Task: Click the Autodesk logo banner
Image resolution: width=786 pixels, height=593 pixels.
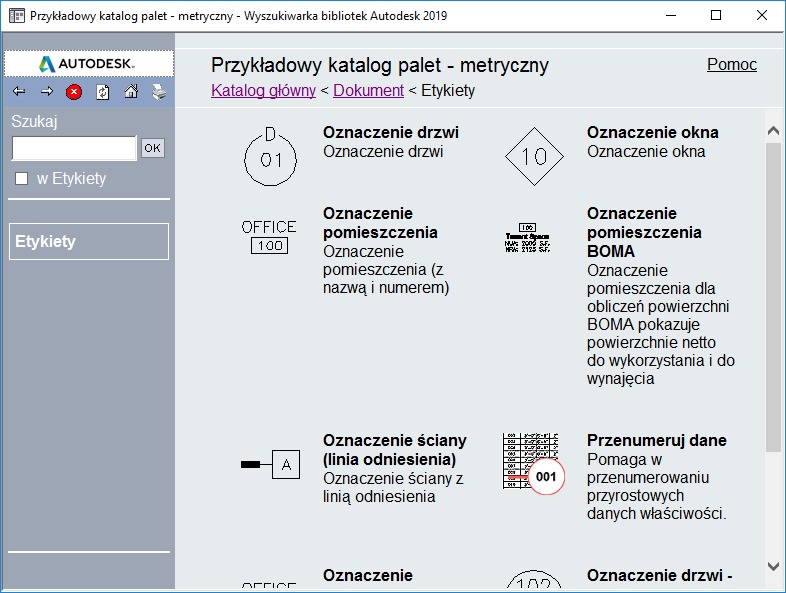Action: (89, 64)
